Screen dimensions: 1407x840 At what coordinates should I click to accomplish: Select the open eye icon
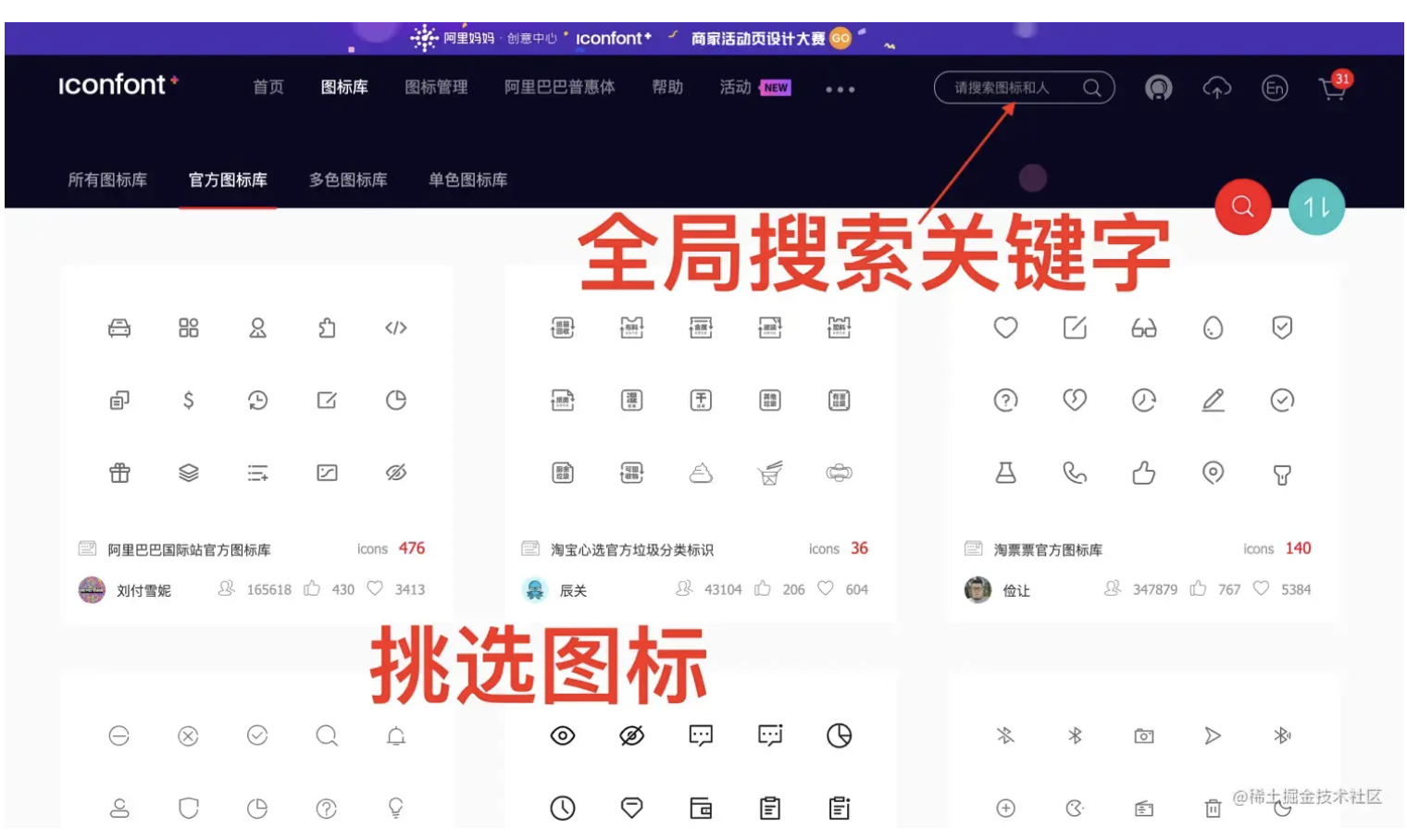pos(563,735)
